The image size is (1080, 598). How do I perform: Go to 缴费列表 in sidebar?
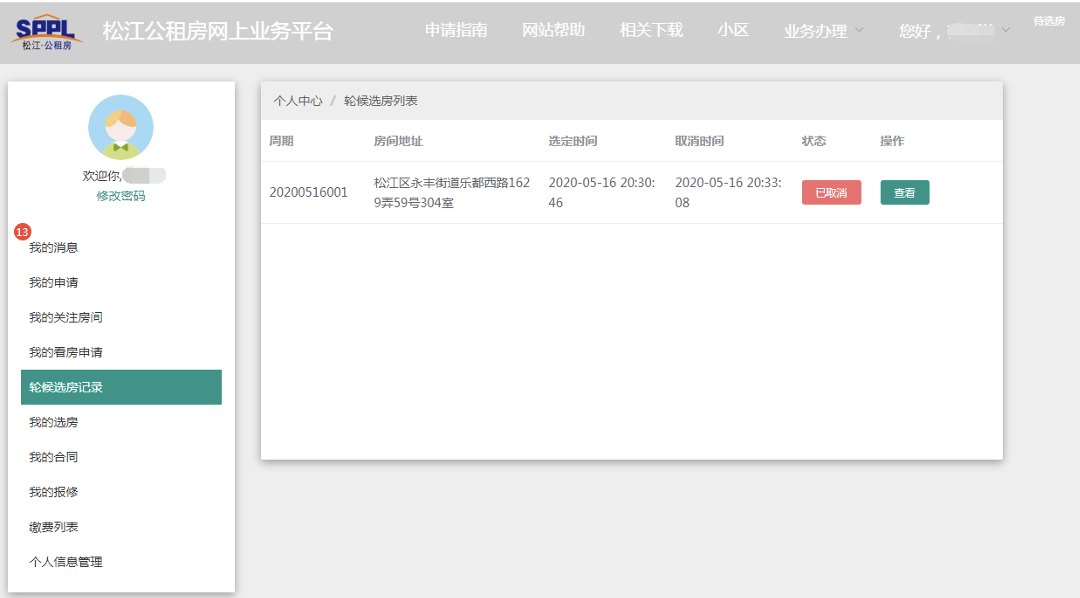tap(54, 527)
